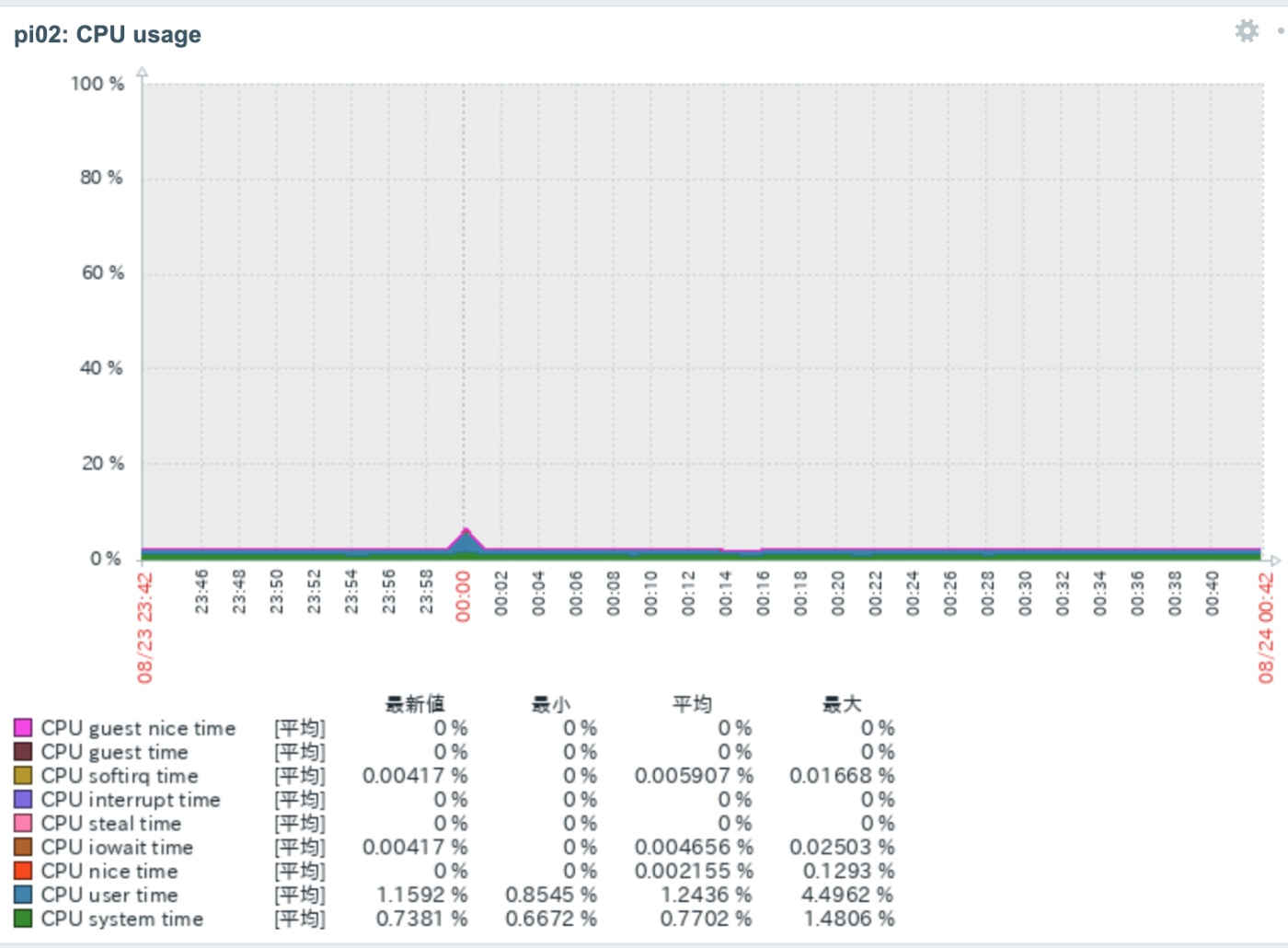The image size is (1288, 948).
Task: Click the 平均 column header
Action: [x=692, y=704]
